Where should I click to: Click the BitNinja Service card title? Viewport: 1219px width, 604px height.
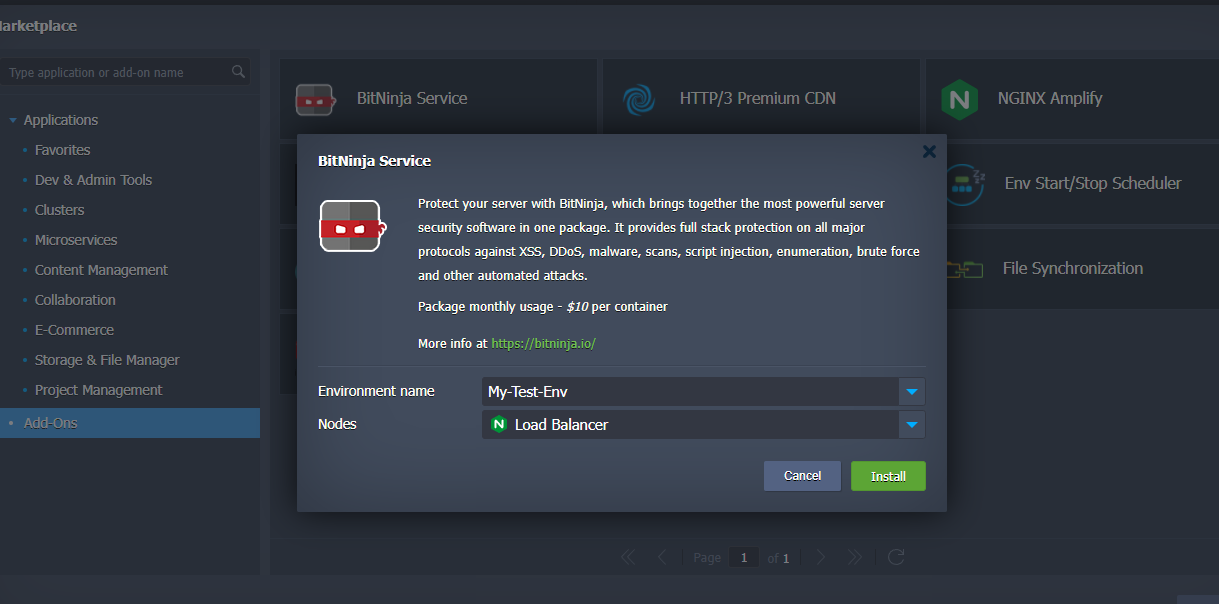point(412,99)
